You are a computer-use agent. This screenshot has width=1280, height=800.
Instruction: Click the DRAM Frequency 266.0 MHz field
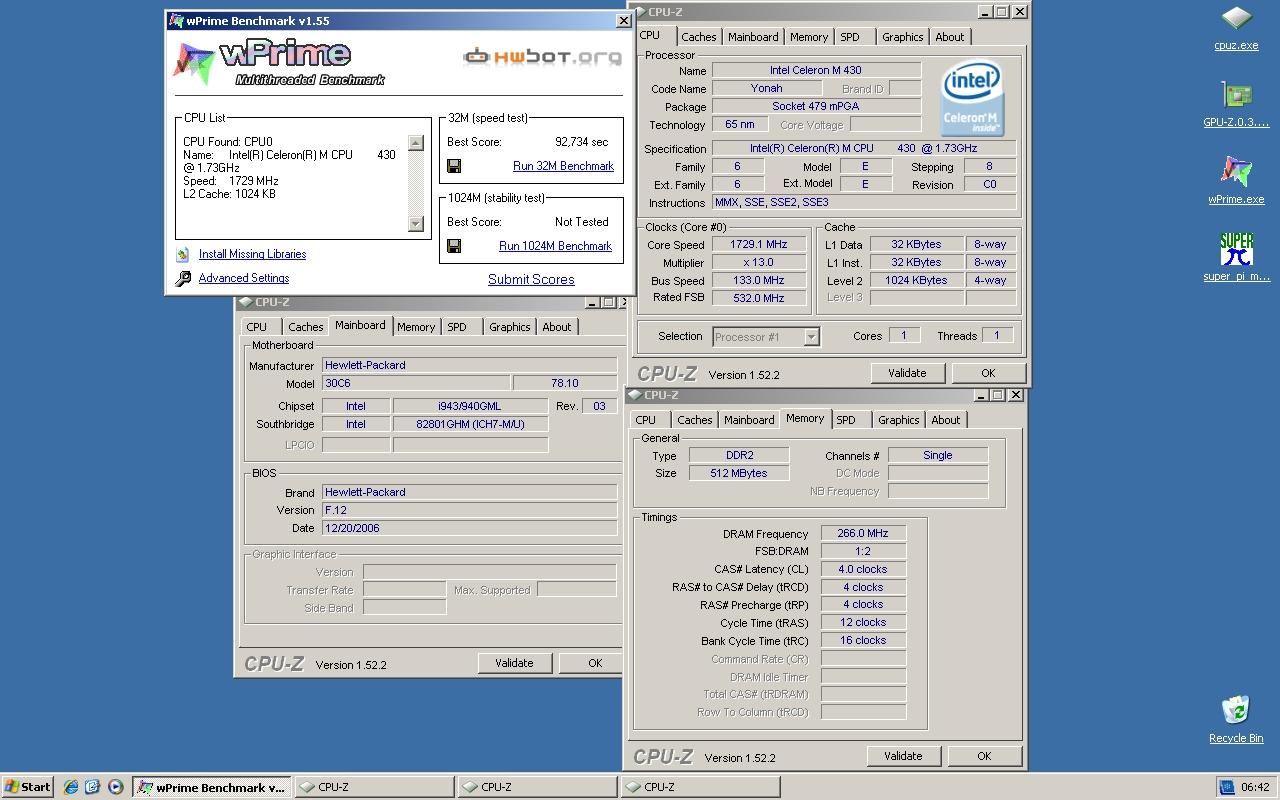click(x=863, y=533)
